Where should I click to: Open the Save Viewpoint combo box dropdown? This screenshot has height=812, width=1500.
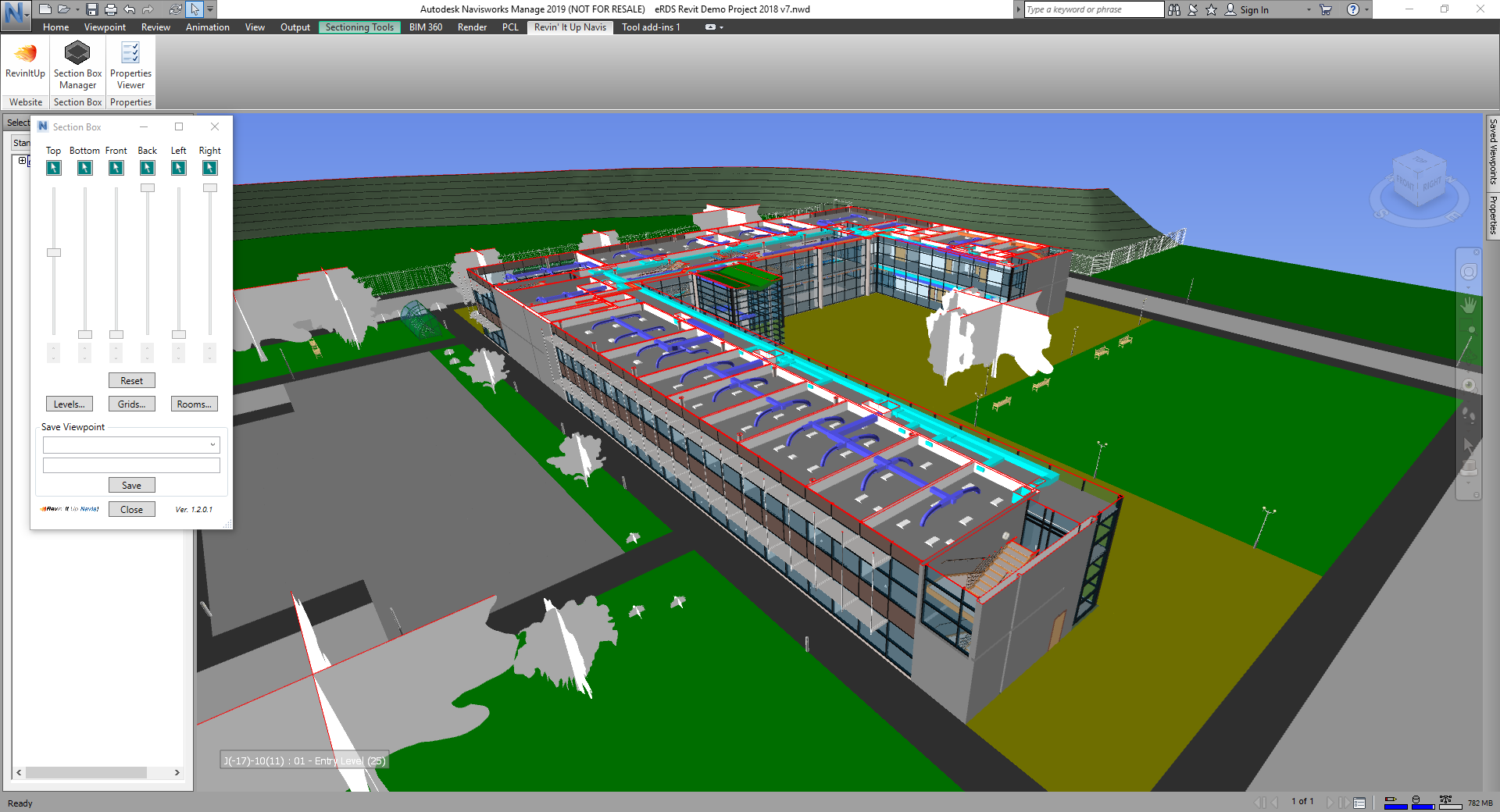pyautogui.click(x=212, y=445)
